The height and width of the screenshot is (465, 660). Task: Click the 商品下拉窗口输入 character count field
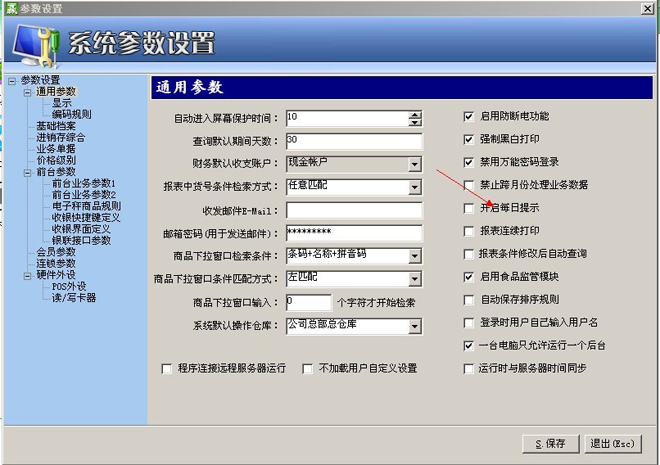309,303
